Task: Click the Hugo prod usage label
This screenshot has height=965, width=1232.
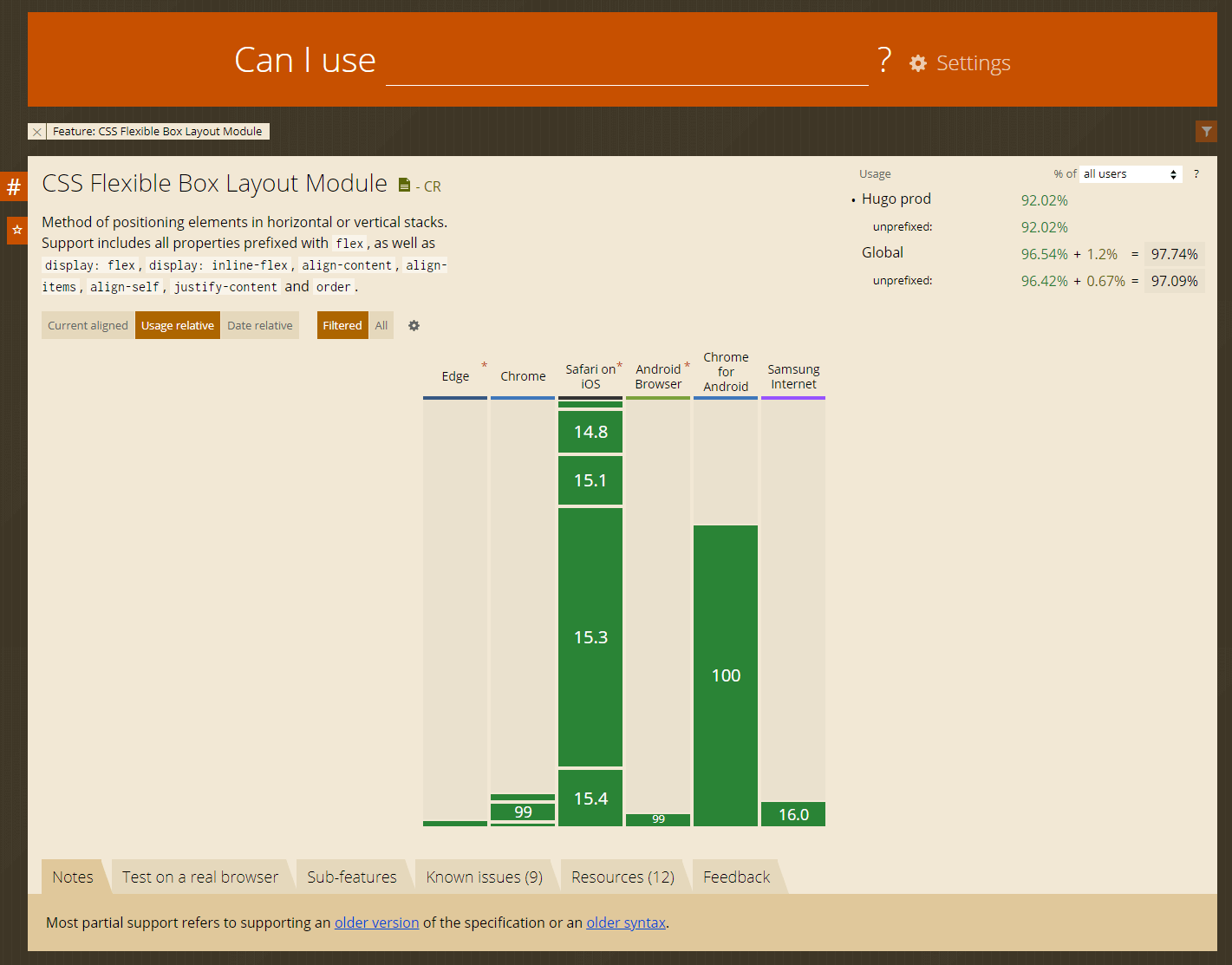Action: (x=896, y=199)
